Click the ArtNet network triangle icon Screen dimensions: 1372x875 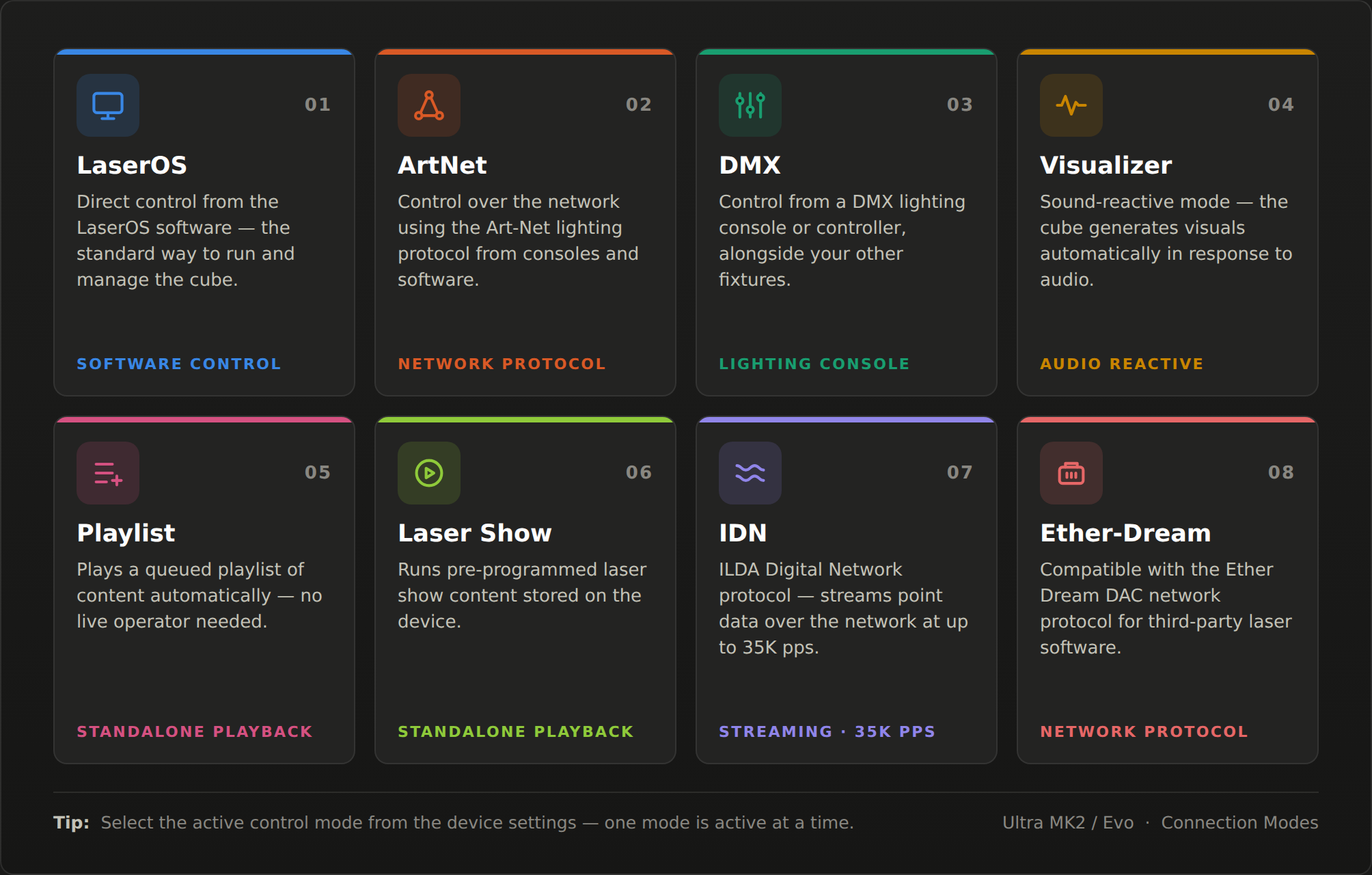pyautogui.click(x=429, y=105)
